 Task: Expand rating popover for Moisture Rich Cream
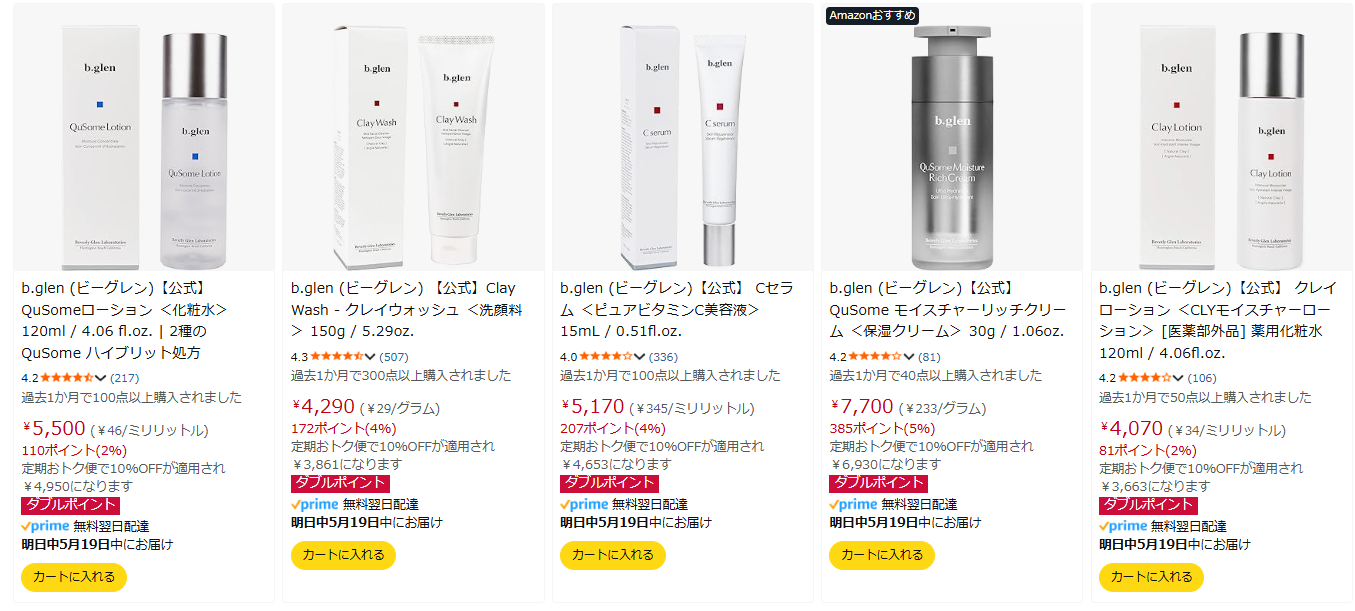(909, 356)
